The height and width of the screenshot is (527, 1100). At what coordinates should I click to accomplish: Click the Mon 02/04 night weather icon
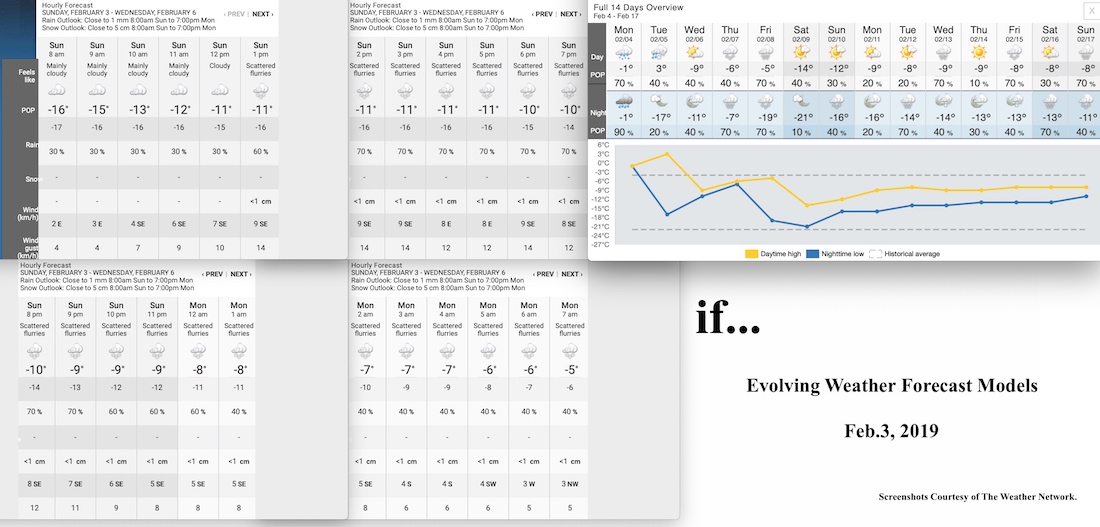(x=623, y=102)
